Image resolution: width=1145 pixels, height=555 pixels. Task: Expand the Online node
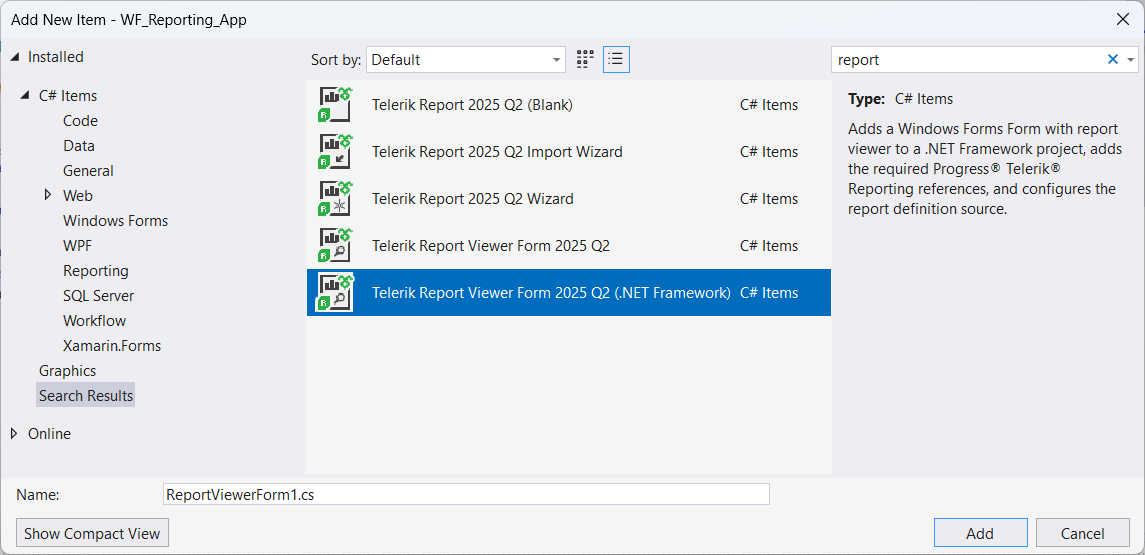tap(15, 434)
